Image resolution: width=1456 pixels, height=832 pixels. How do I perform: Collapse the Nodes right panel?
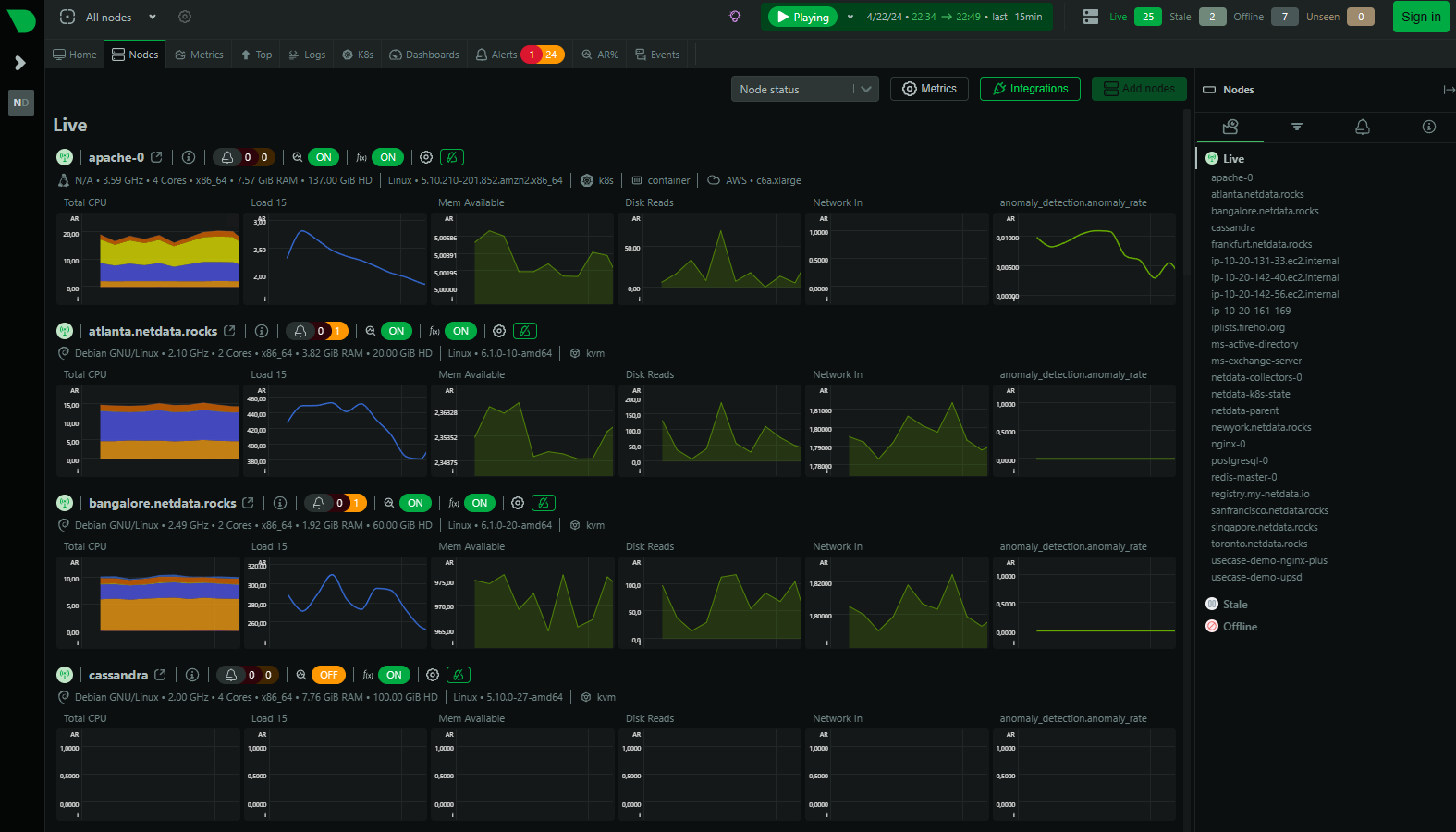point(1448,90)
